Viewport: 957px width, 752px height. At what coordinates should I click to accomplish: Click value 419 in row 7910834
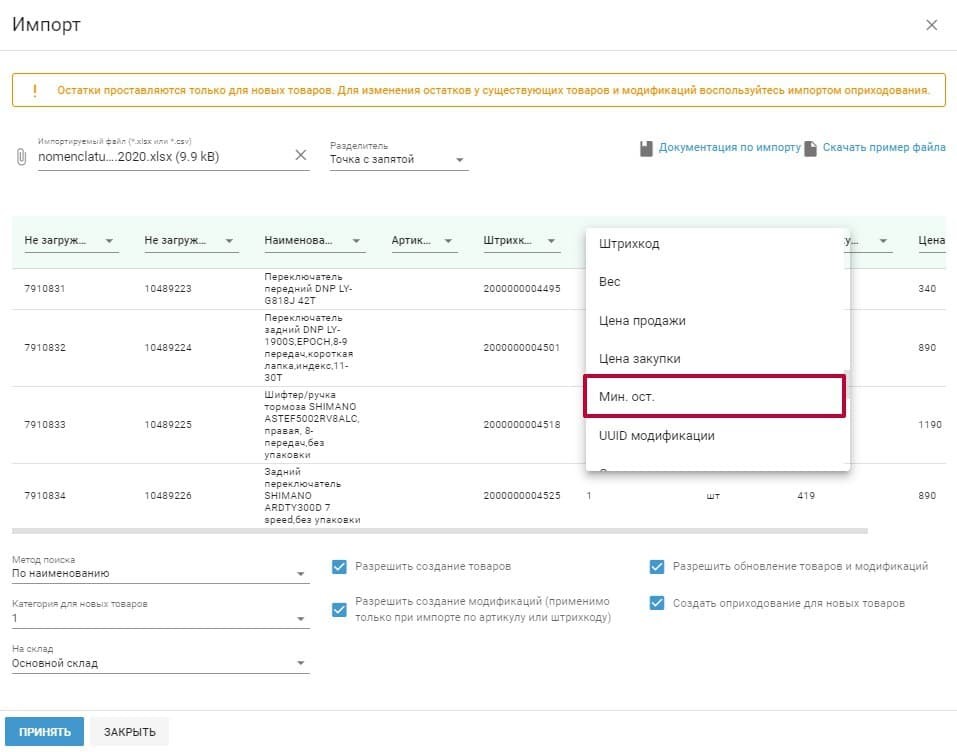click(x=806, y=496)
